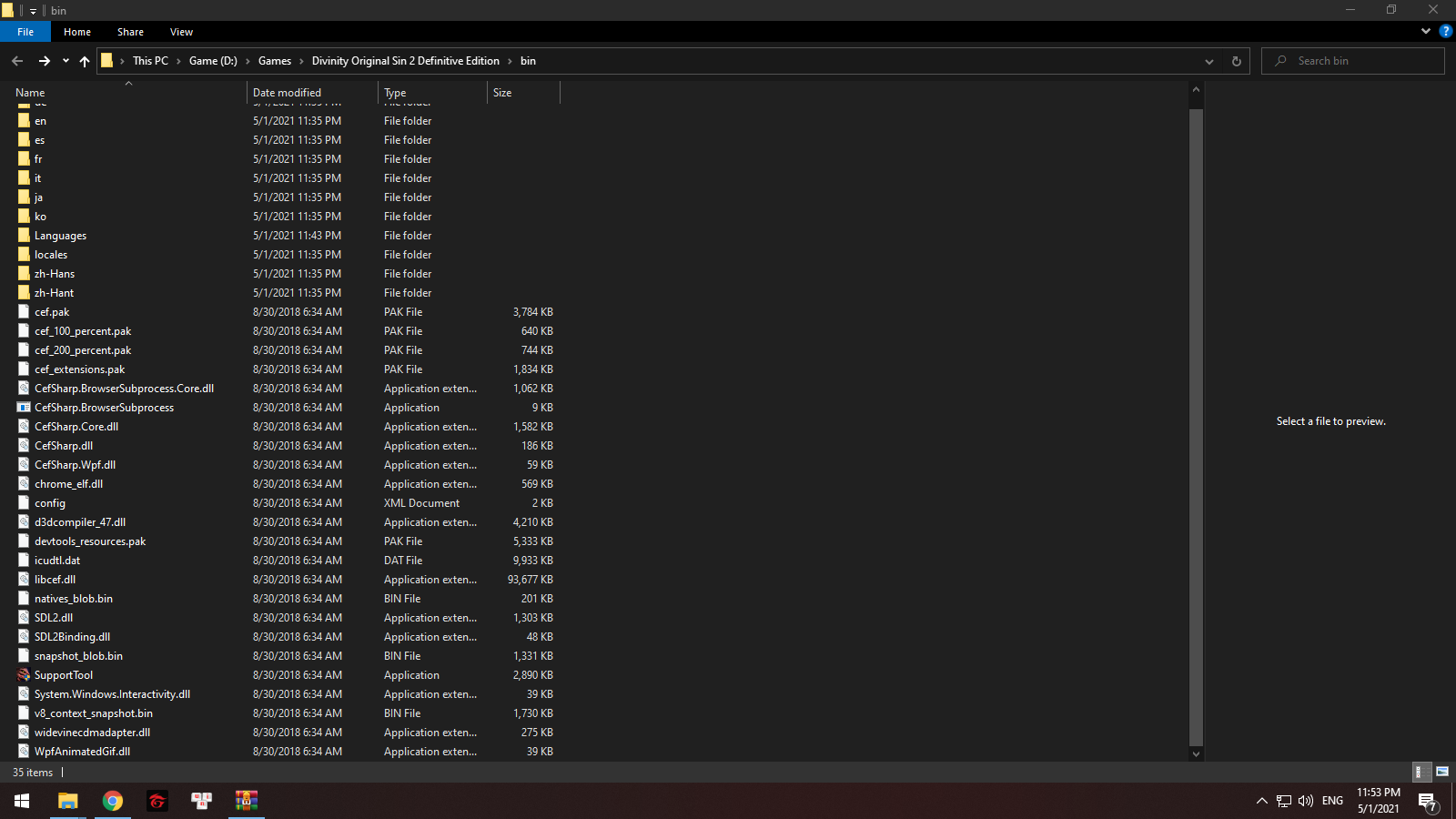The height and width of the screenshot is (819, 1456).
Task: Select v8_context_snapshot.bin file
Action: 94,713
